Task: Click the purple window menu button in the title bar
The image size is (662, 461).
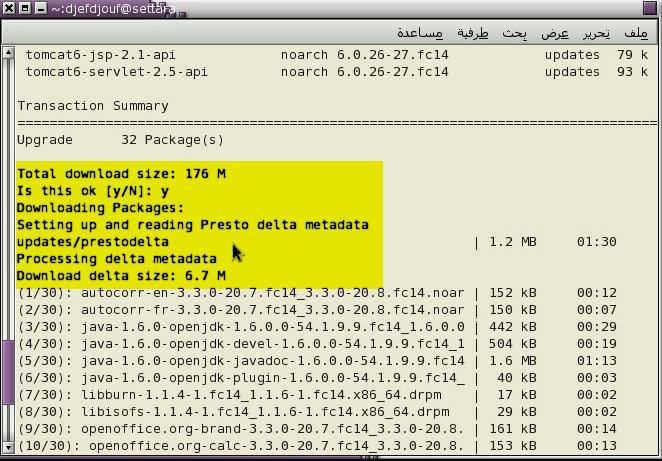Action: coord(651,8)
